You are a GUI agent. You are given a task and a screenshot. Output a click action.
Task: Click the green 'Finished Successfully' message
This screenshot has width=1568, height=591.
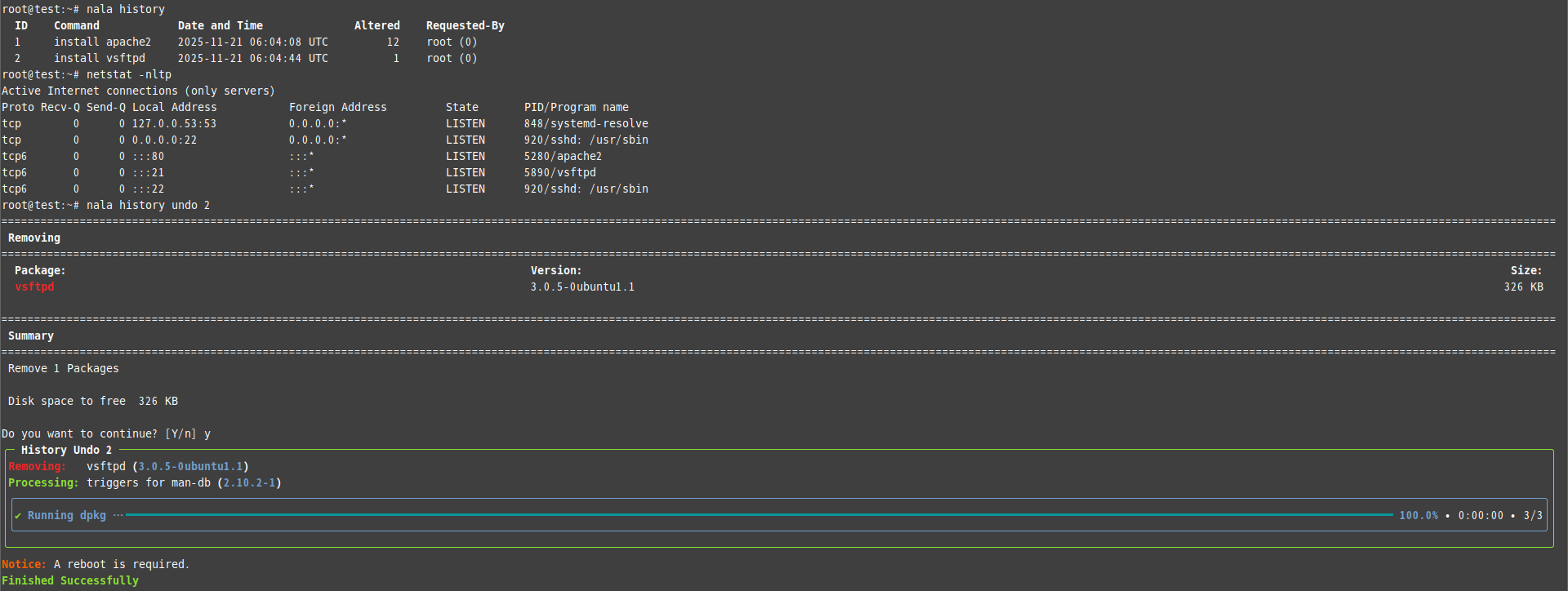[x=70, y=581]
